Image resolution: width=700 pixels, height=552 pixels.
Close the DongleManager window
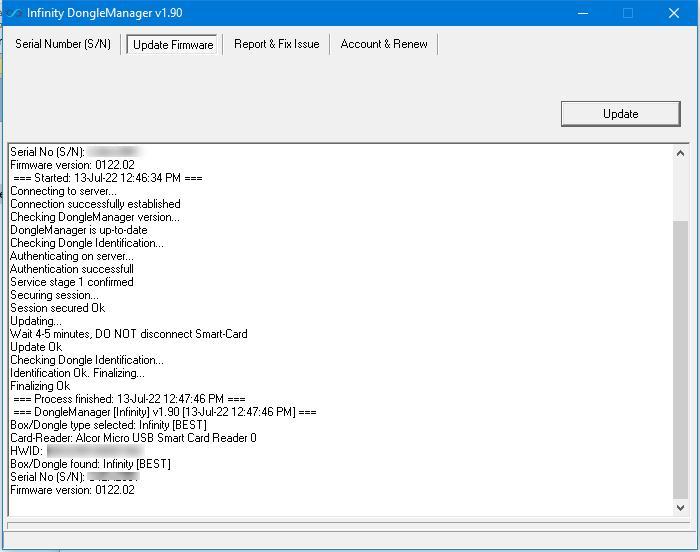pyautogui.click(x=674, y=13)
